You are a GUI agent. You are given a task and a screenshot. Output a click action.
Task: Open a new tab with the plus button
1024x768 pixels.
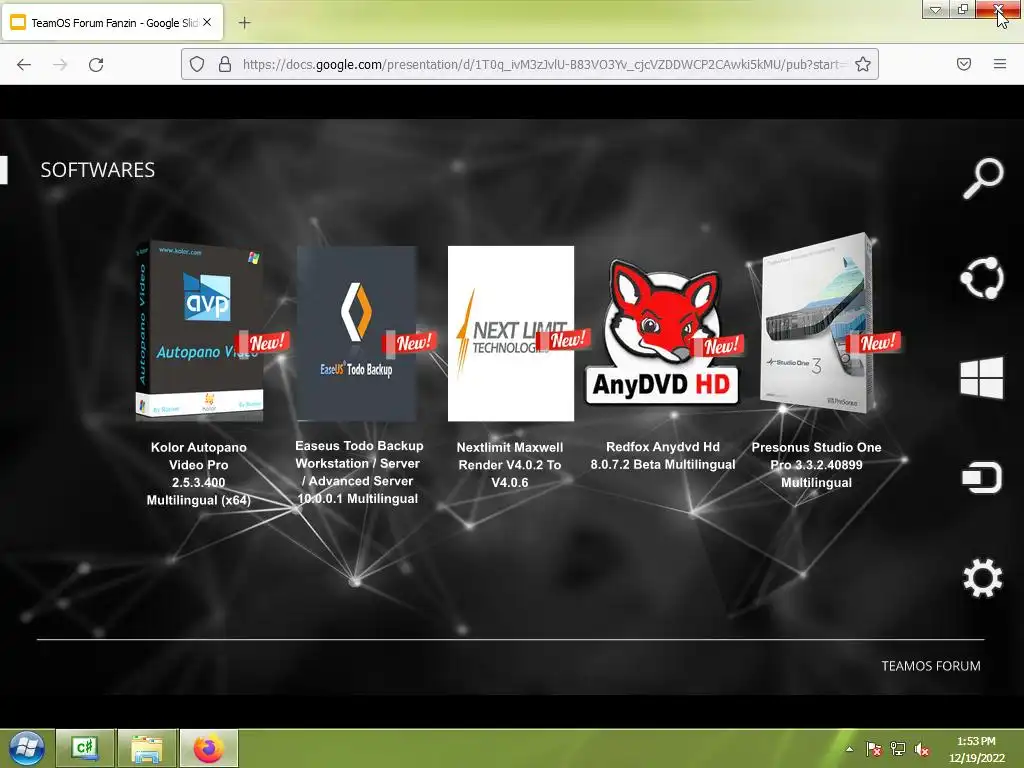(244, 23)
